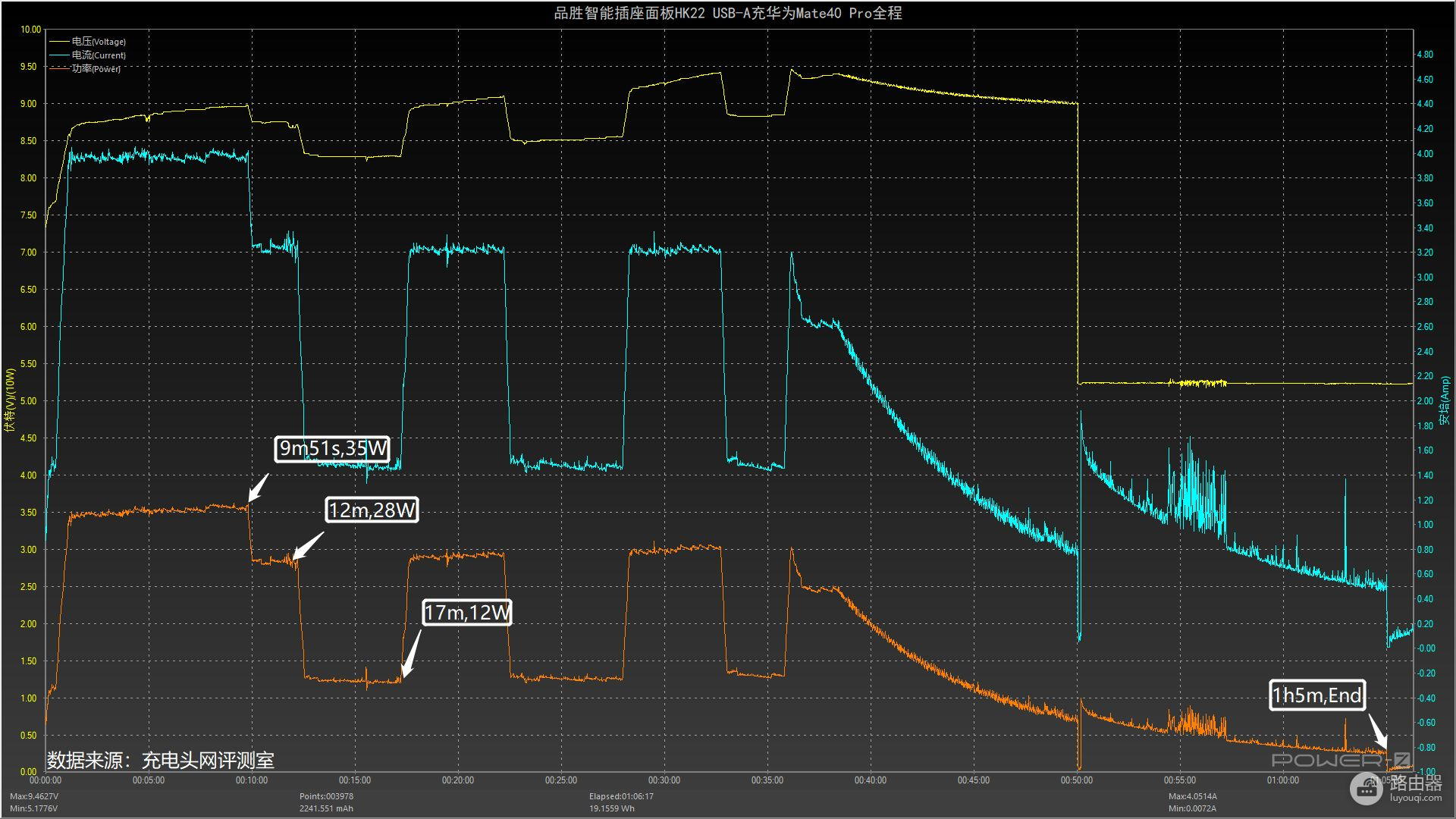Click the 3.40 tick on the right axis
Image resolution: width=1456 pixels, height=819 pixels.
[x=1425, y=228]
